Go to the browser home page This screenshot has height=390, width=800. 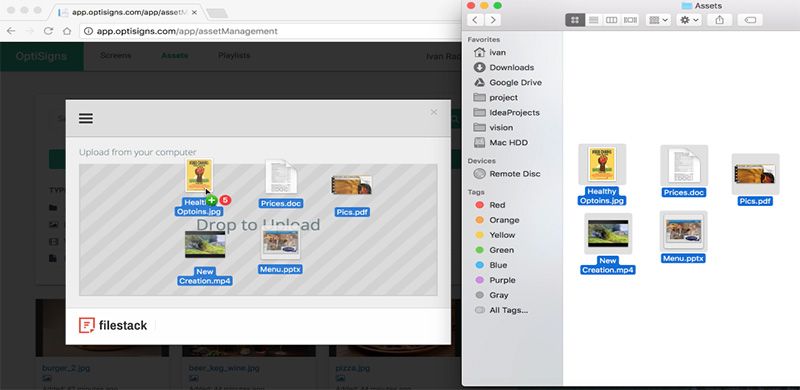67,31
